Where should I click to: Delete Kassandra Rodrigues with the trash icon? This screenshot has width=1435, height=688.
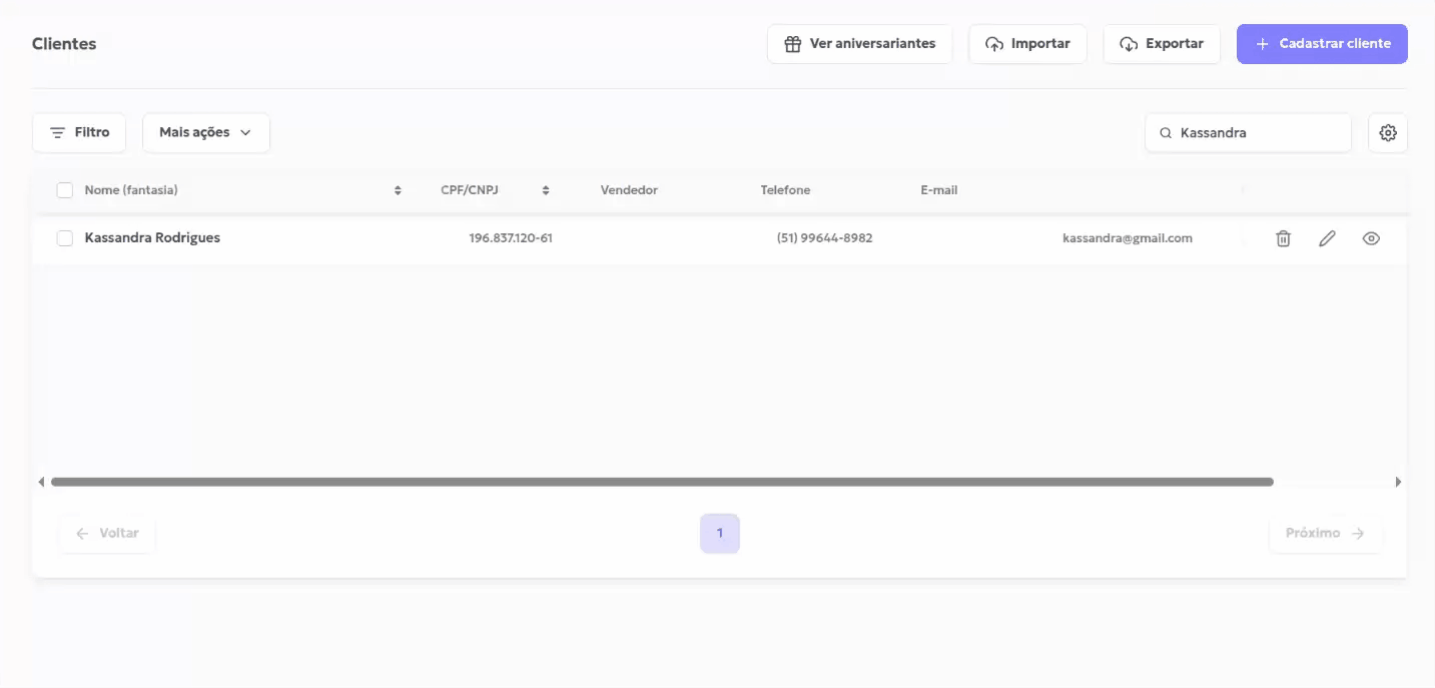point(1283,238)
